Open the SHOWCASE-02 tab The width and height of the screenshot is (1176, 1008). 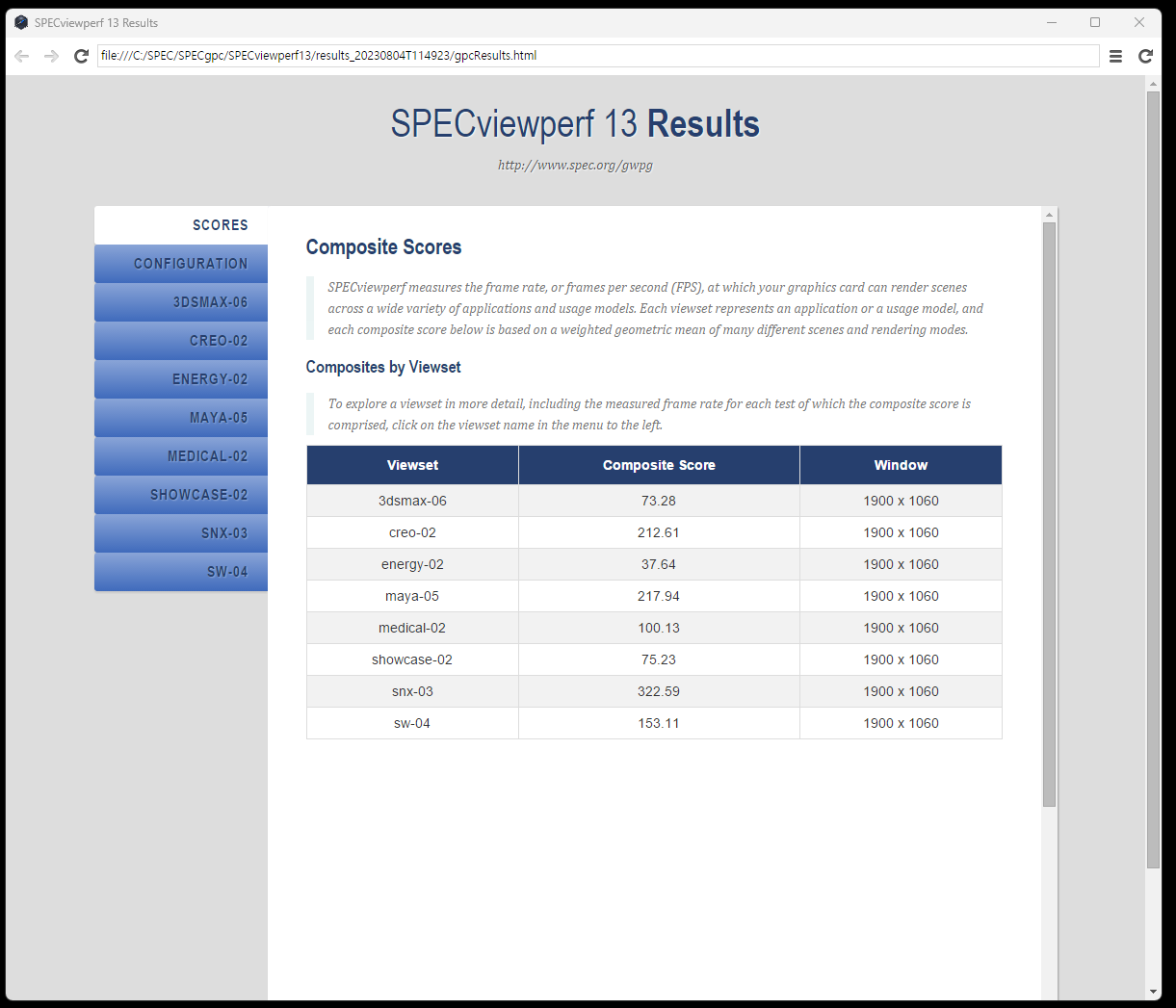pyautogui.click(x=181, y=495)
